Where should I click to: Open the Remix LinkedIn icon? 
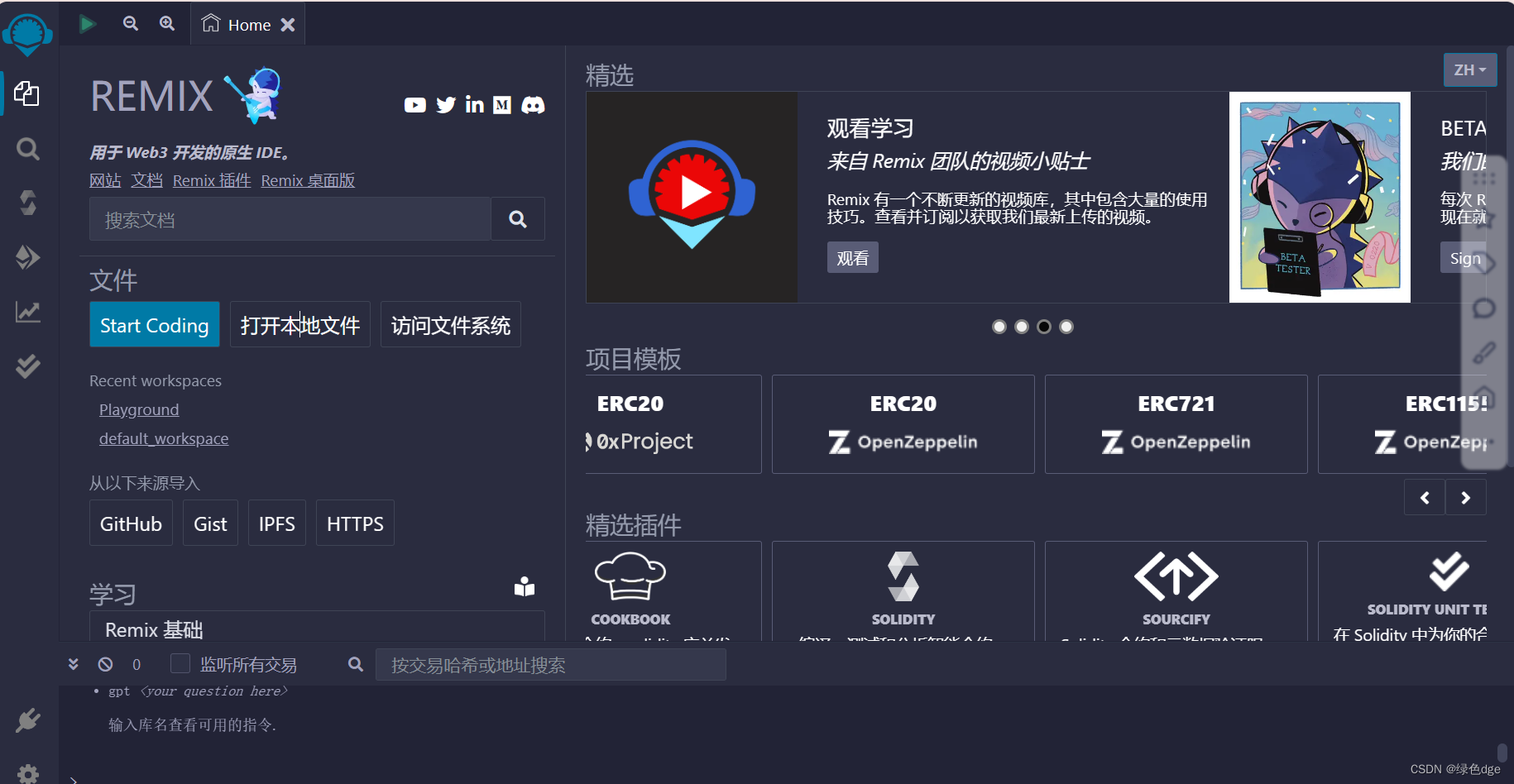475,104
